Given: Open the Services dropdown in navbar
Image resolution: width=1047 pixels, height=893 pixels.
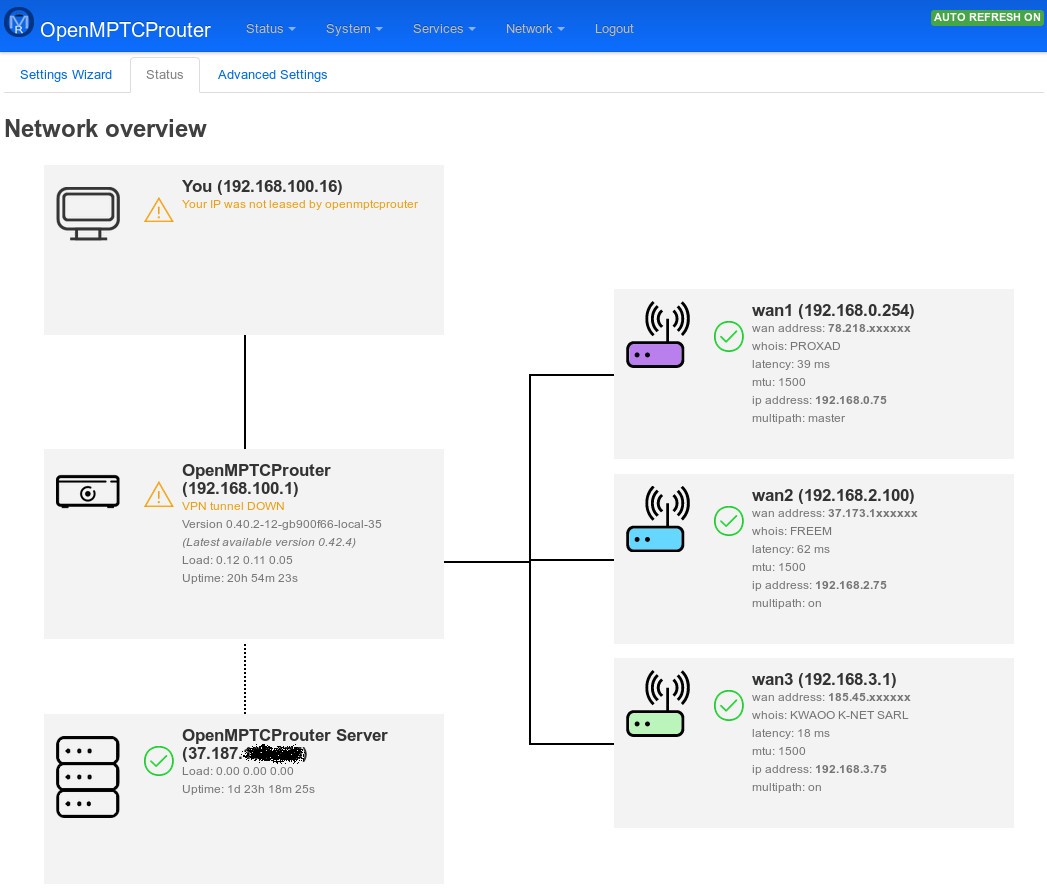Looking at the screenshot, I should (444, 29).
